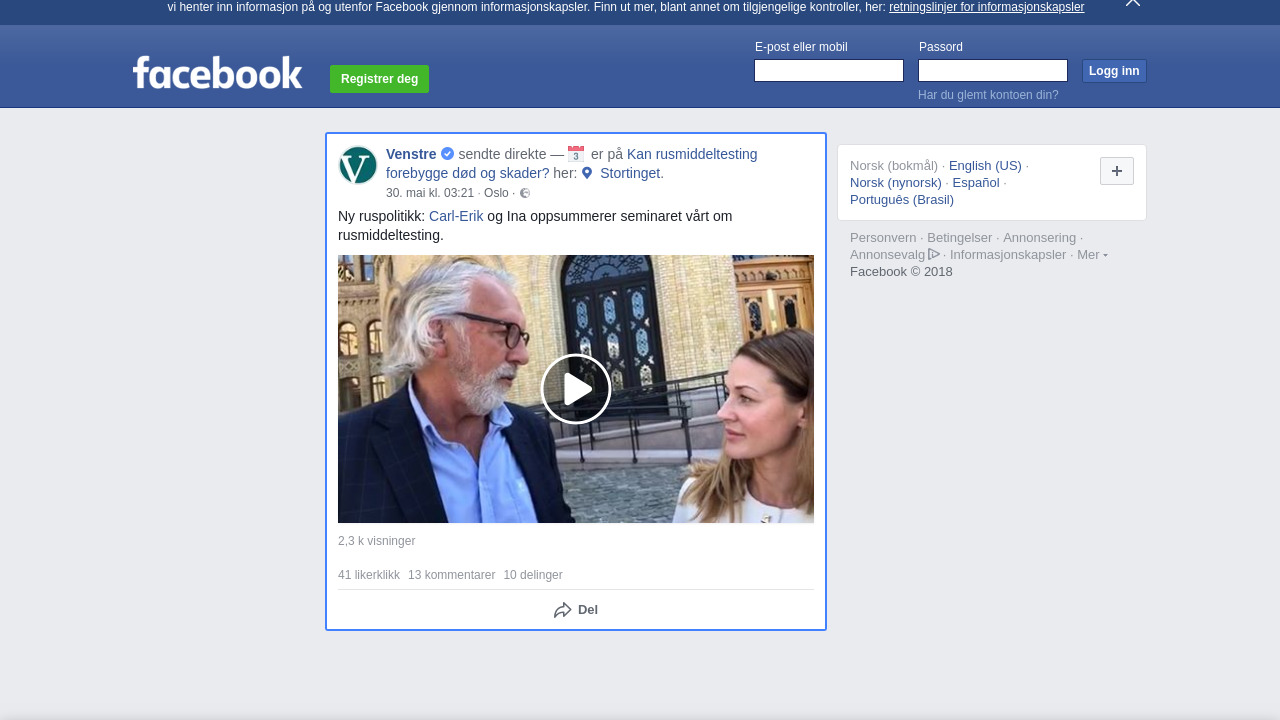Click the Facebook © 2018 text
Screen dimensions: 1280x720
[901, 272]
